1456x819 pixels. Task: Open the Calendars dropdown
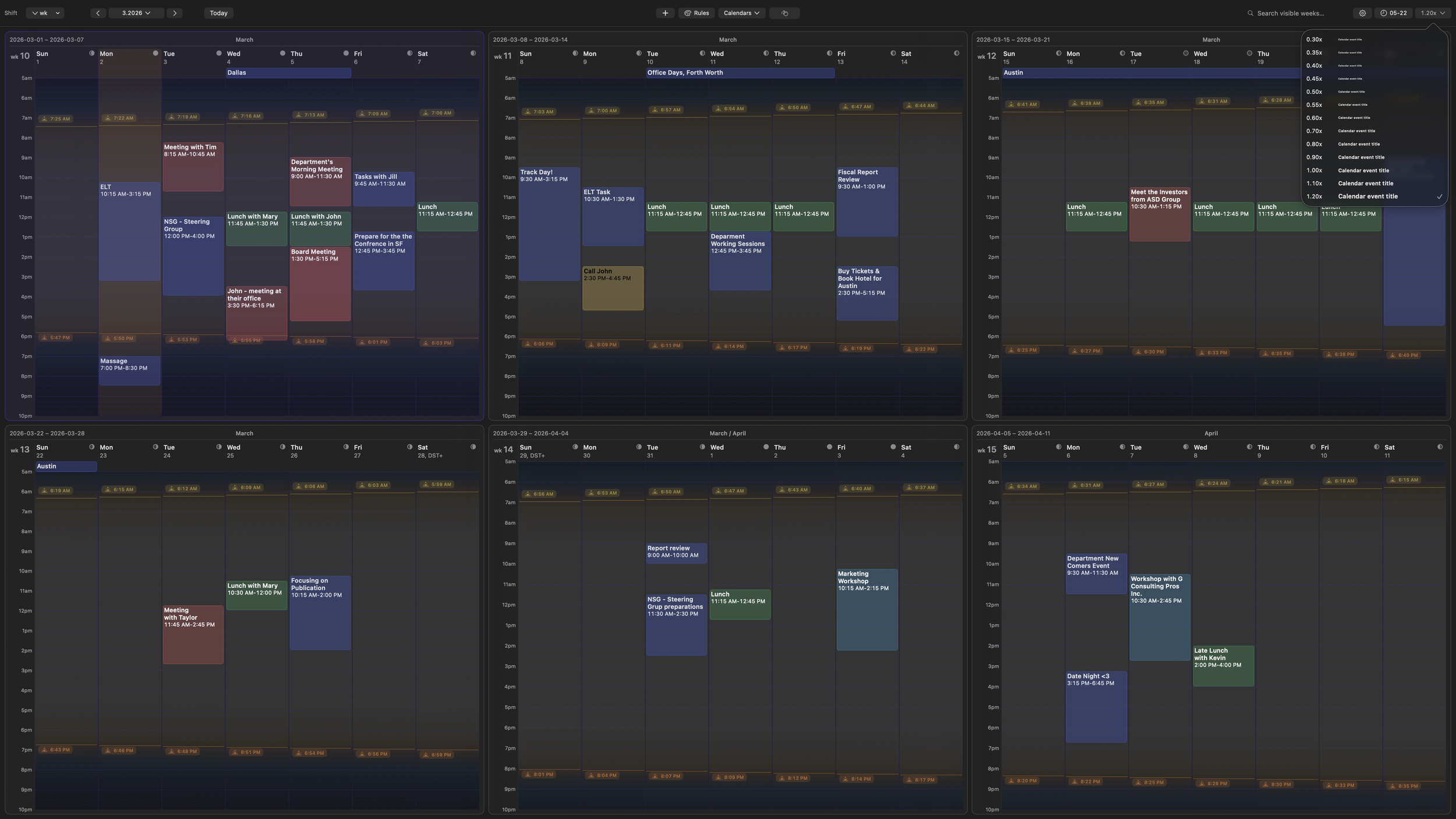(x=741, y=13)
